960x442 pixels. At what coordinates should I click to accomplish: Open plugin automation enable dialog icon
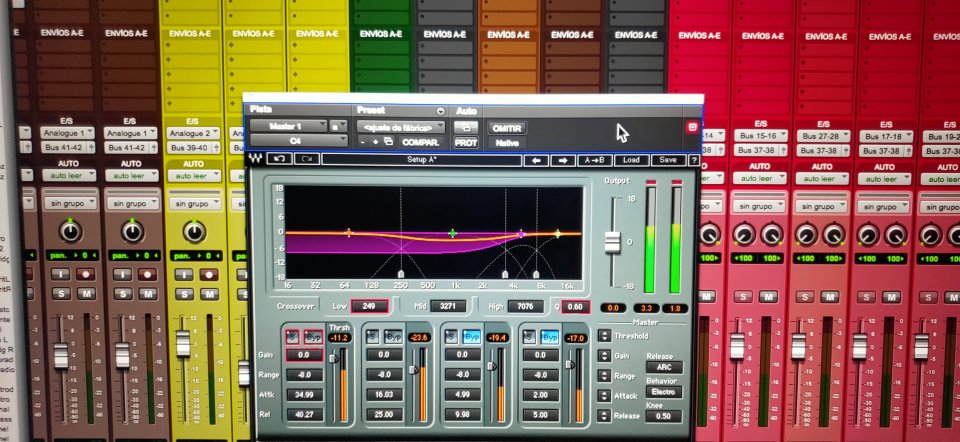[x=466, y=127]
